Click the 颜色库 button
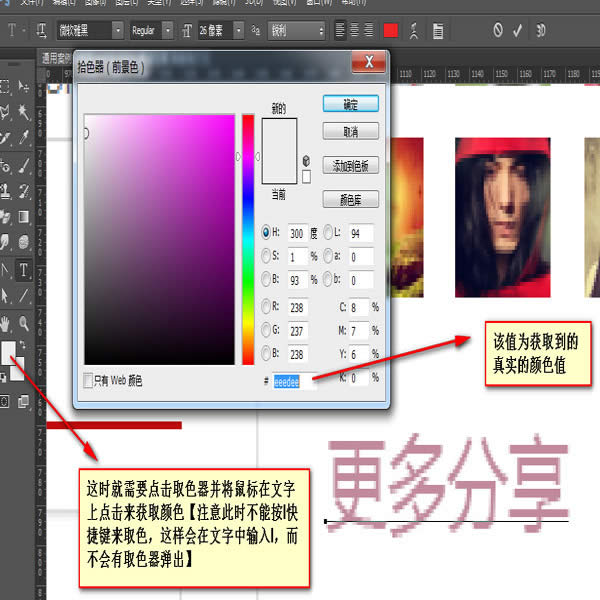 pyautogui.click(x=351, y=199)
